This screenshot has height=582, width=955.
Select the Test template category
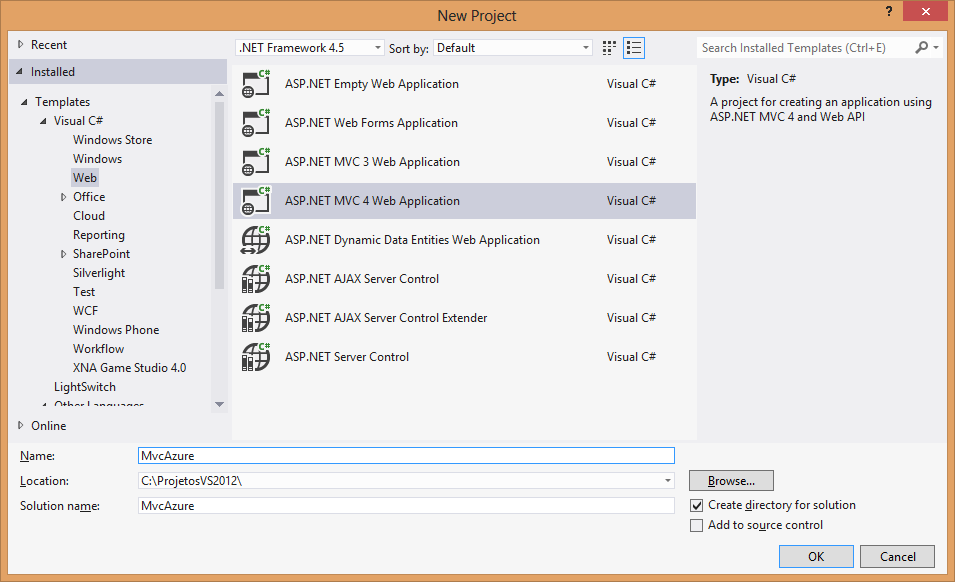[x=84, y=292]
